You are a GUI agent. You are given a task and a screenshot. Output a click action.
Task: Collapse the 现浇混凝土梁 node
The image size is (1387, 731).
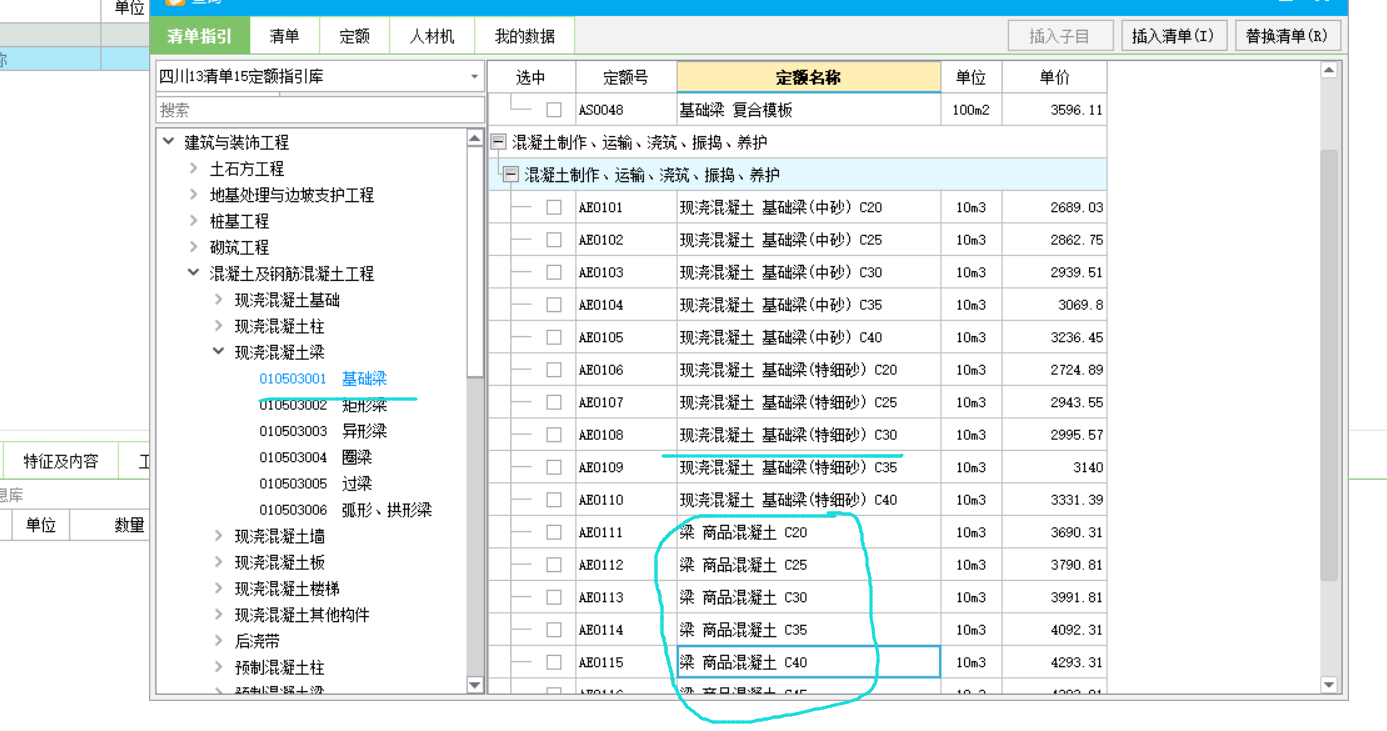point(219,351)
